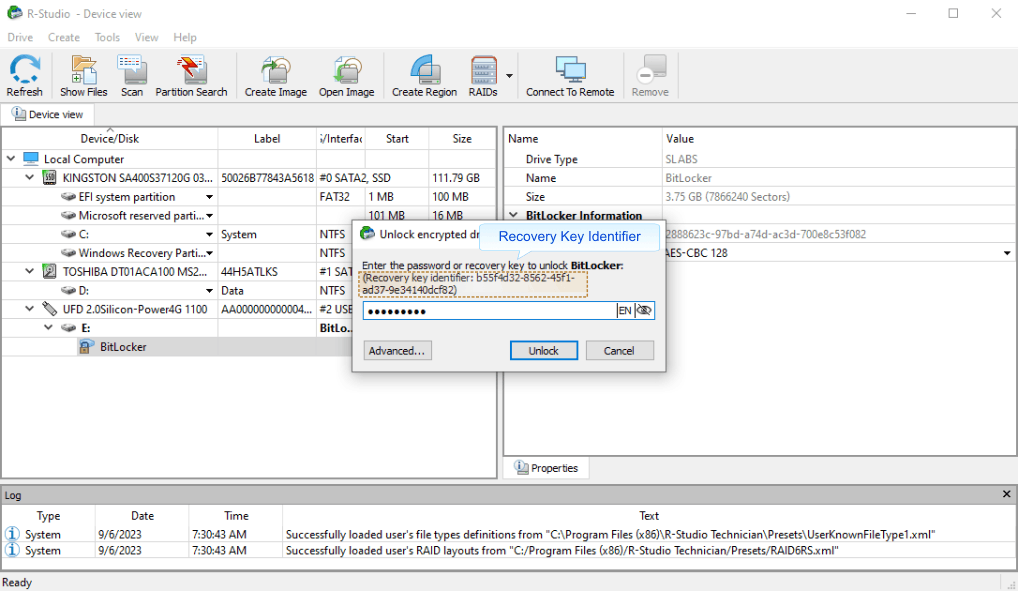Collapse the UFD Silicon-Power node
This screenshot has height=591, width=1018.
tap(30, 308)
